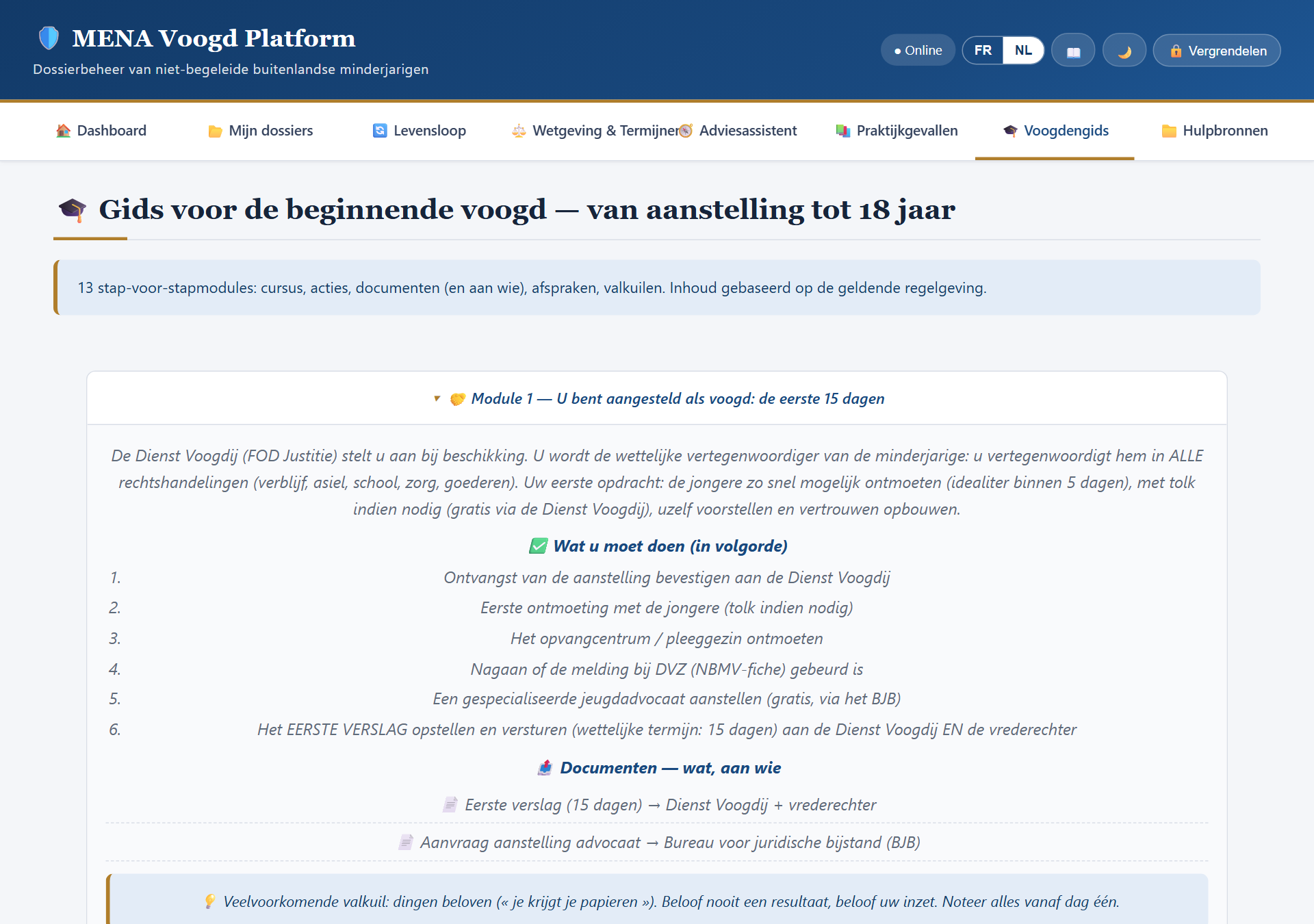The height and width of the screenshot is (924, 1314).
Task: Select Wetgeving & Termijnen tab
Action: pos(595,131)
